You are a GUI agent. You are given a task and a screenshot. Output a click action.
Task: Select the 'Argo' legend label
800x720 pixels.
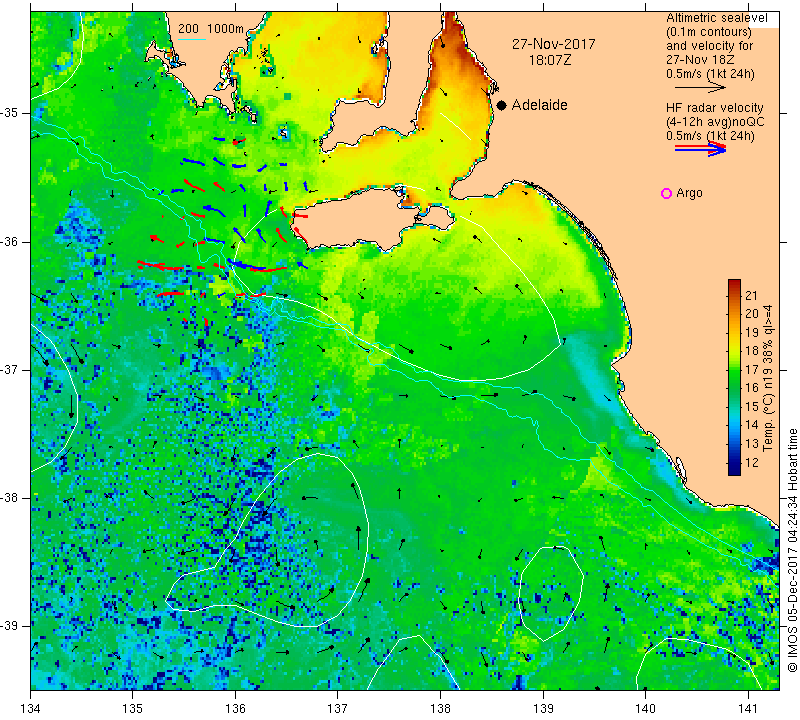click(x=689, y=193)
